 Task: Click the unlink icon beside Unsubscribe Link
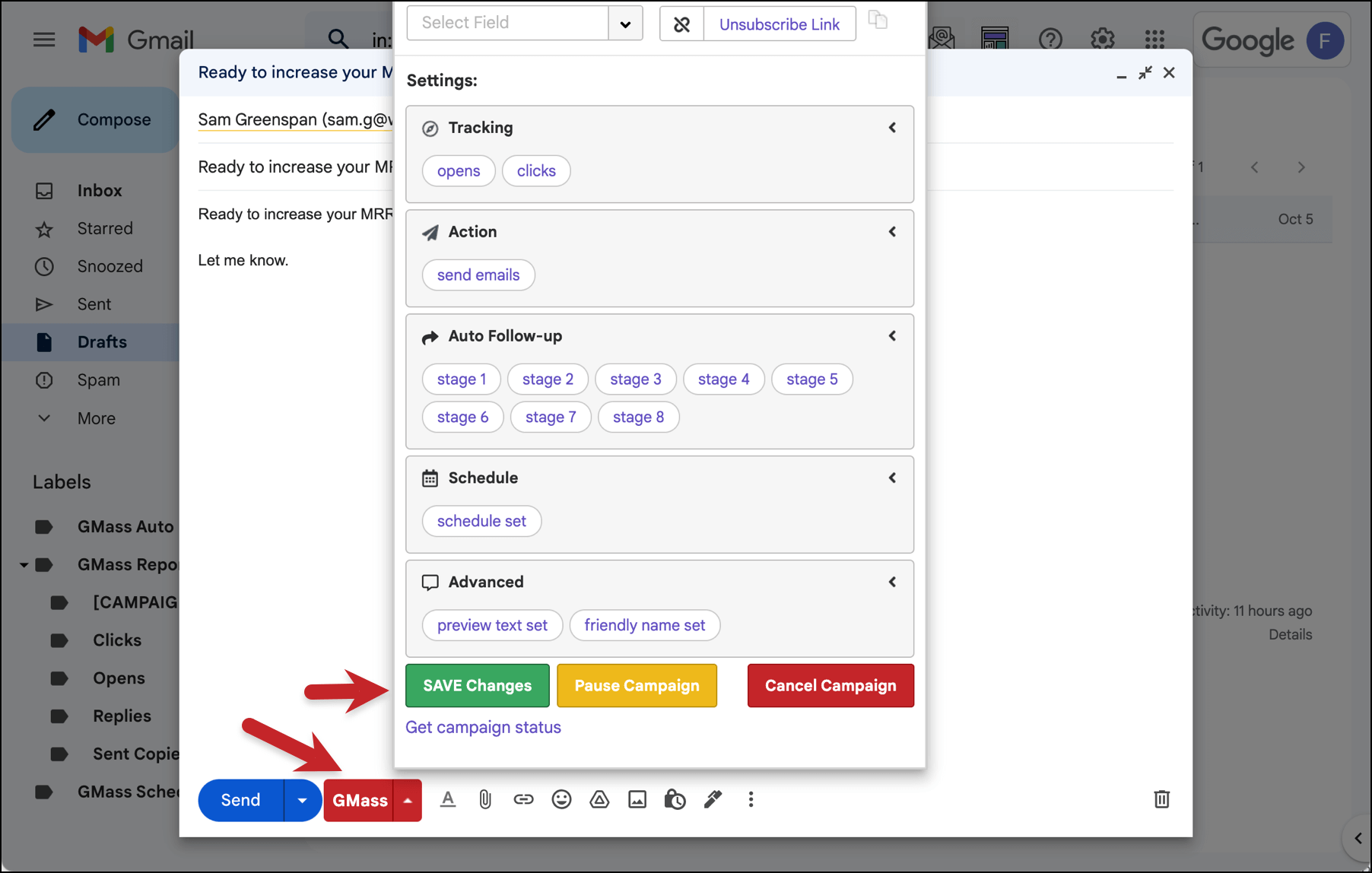(681, 24)
